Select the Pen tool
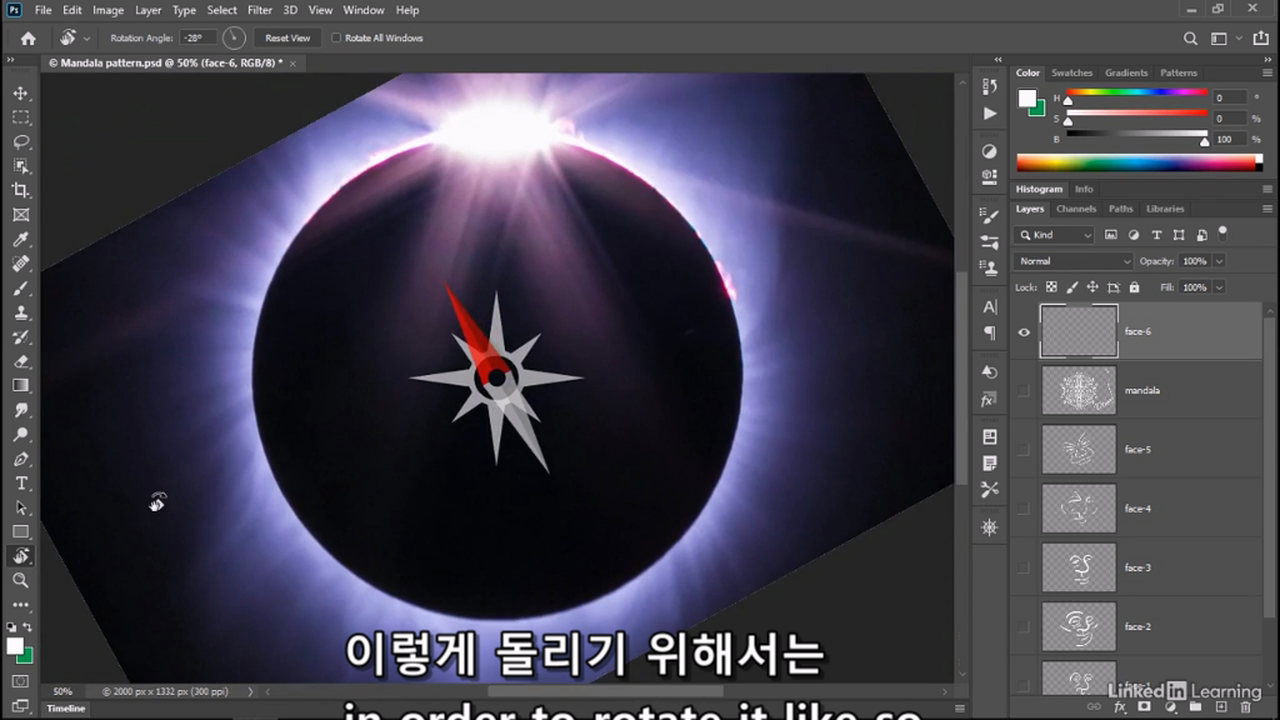1280x720 pixels. pos(21,460)
